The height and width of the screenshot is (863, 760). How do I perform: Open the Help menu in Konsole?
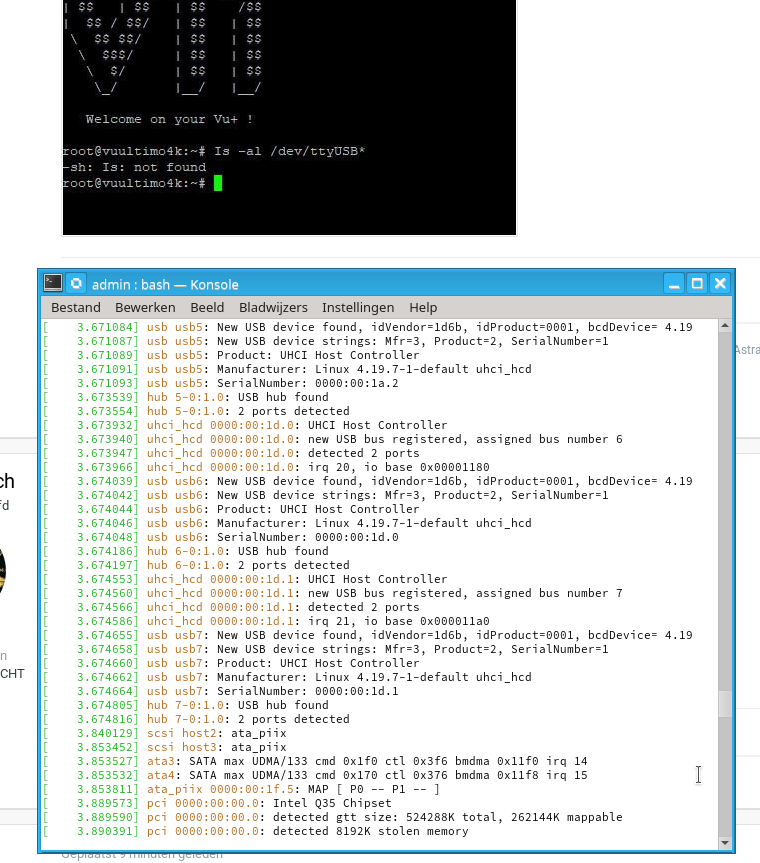tap(423, 308)
